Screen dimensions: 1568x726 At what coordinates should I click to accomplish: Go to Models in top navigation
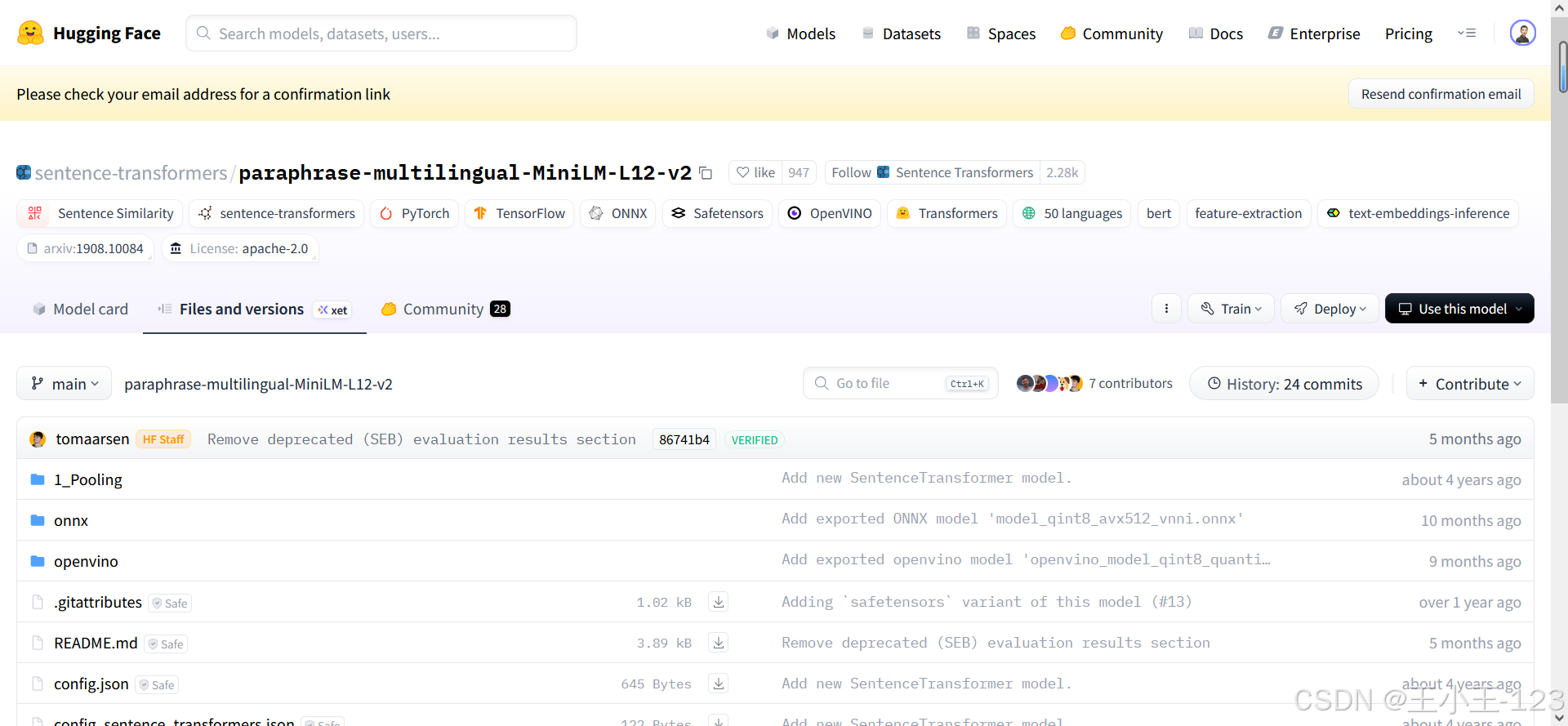800,33
